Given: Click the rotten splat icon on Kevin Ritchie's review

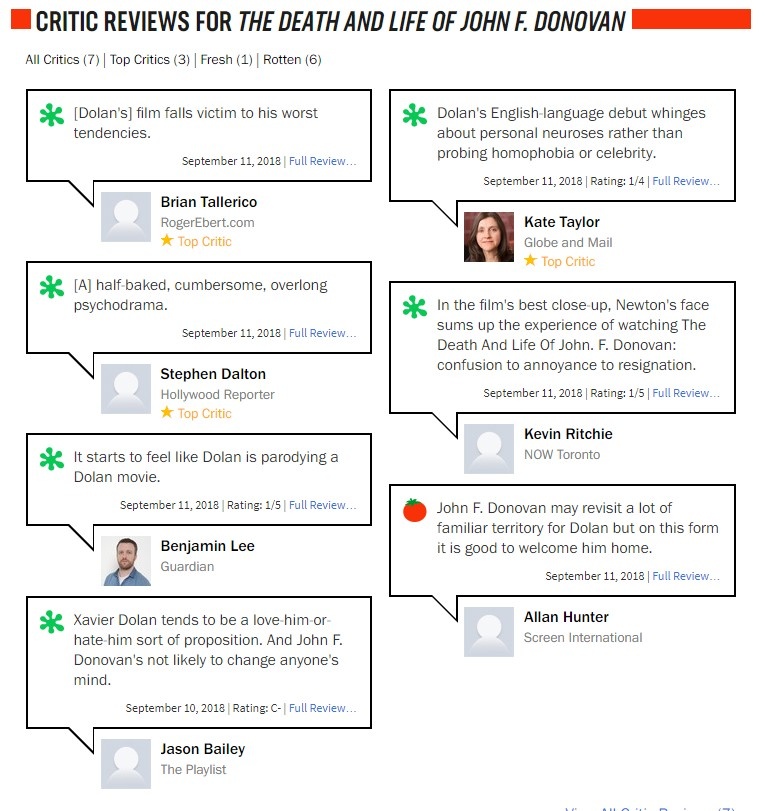Looking at the screenshot, I should click(x=415, y=307).
